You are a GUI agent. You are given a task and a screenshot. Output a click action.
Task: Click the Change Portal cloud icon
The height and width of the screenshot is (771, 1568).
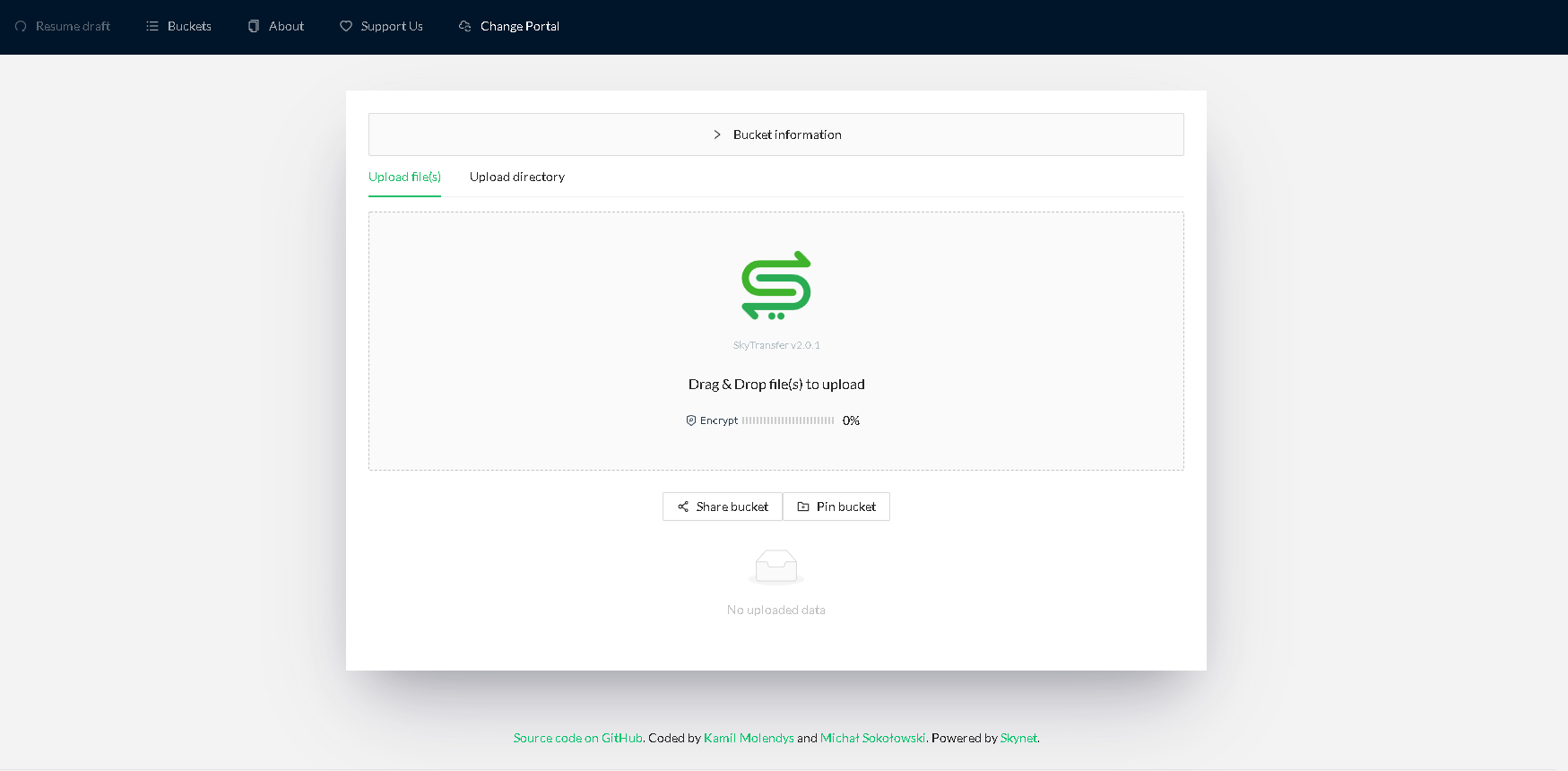point(465,26)
